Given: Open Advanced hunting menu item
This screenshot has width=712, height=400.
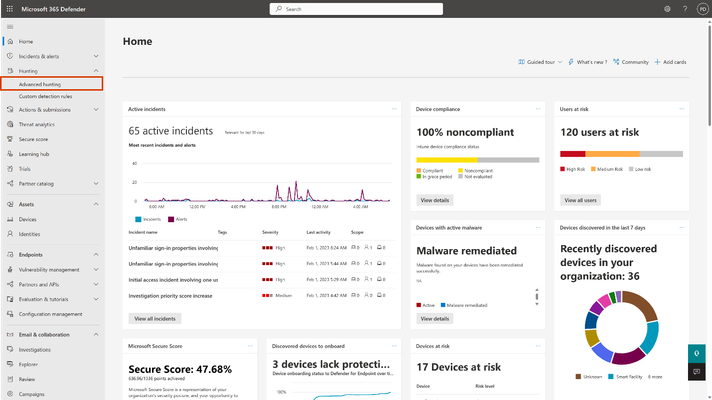Looking at the screenshot, I should point(52,84).
